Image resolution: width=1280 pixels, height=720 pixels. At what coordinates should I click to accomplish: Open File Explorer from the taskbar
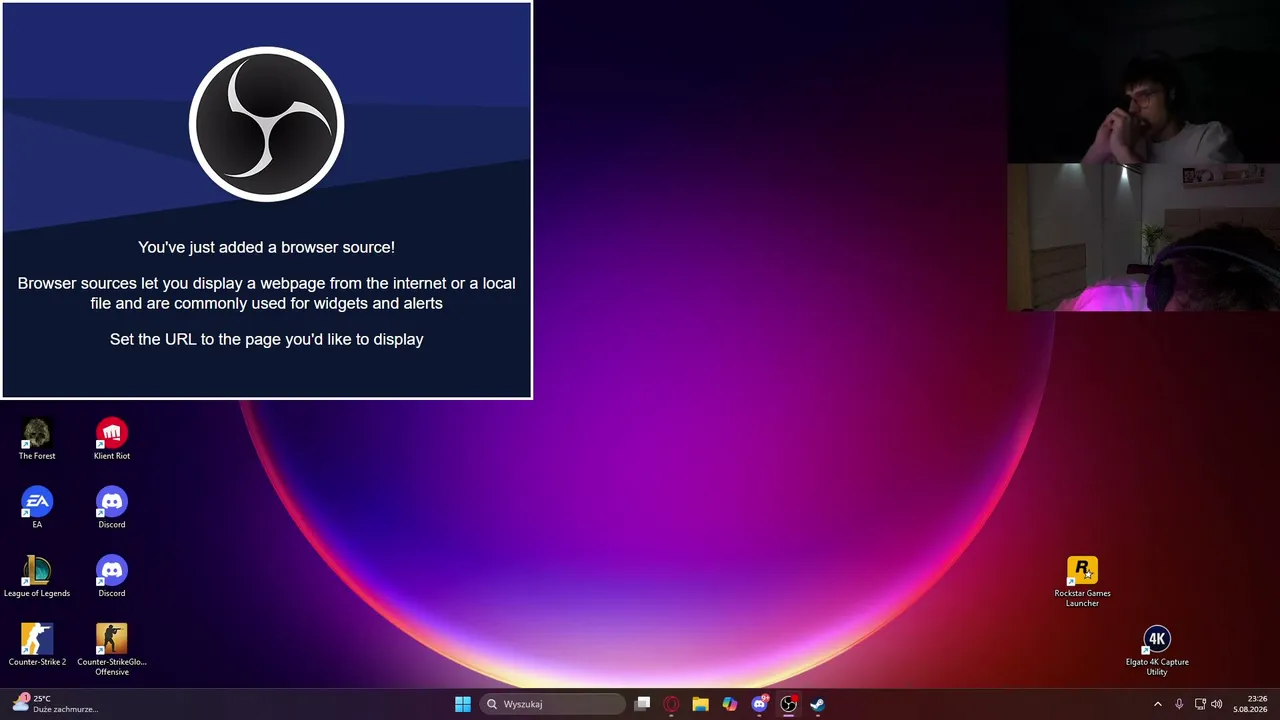tap(701, 704)
